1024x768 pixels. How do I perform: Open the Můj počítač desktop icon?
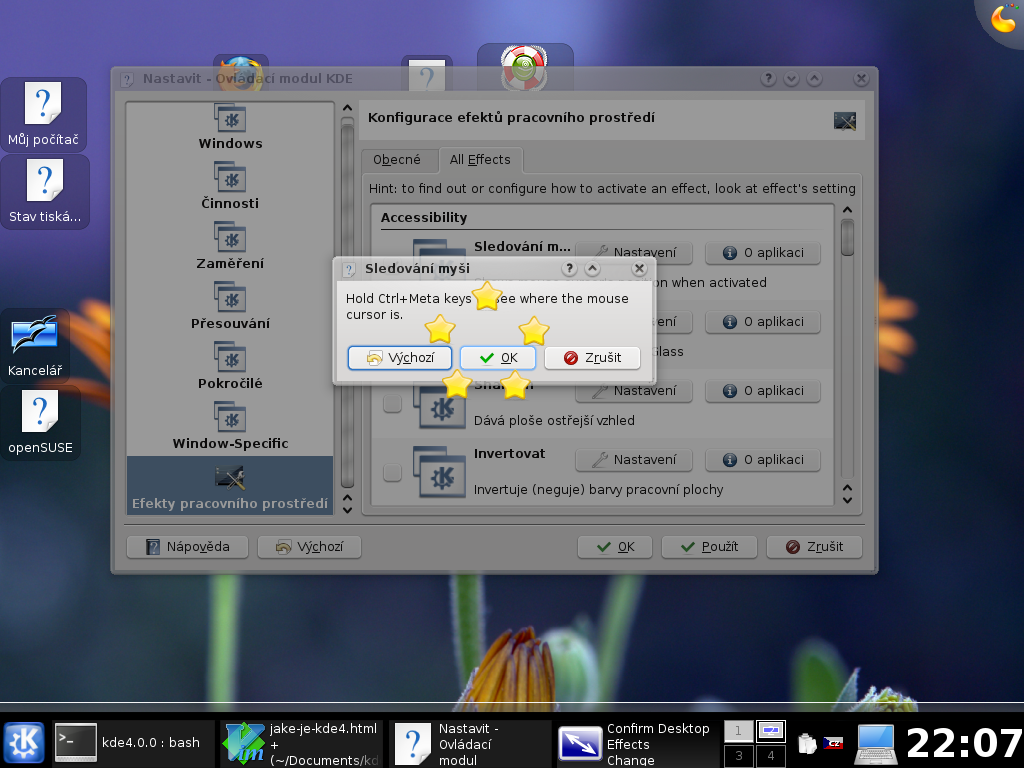point(43,114)
